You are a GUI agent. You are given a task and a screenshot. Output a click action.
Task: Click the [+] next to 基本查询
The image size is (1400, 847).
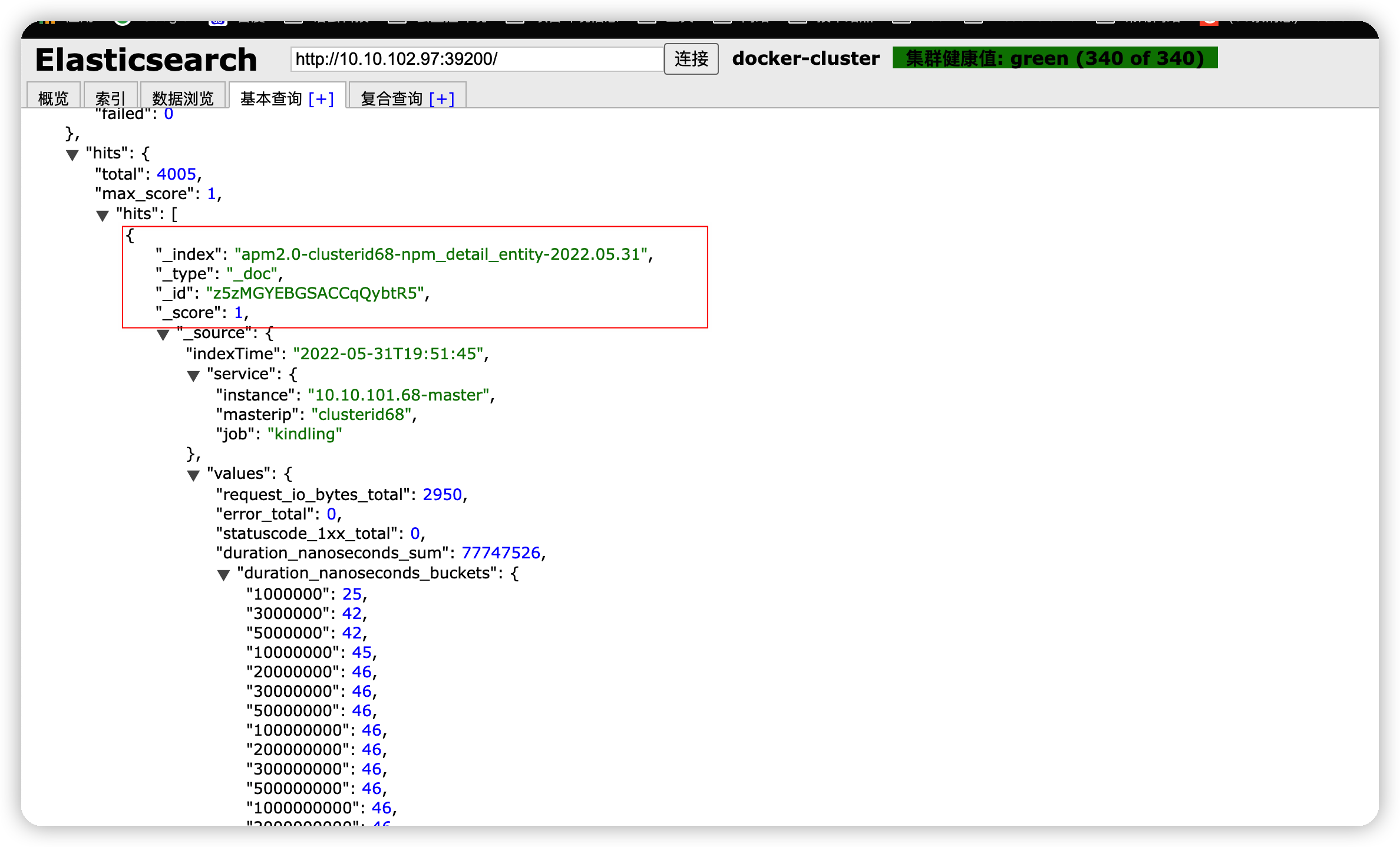pyautogui.click(x=321, y=98)
